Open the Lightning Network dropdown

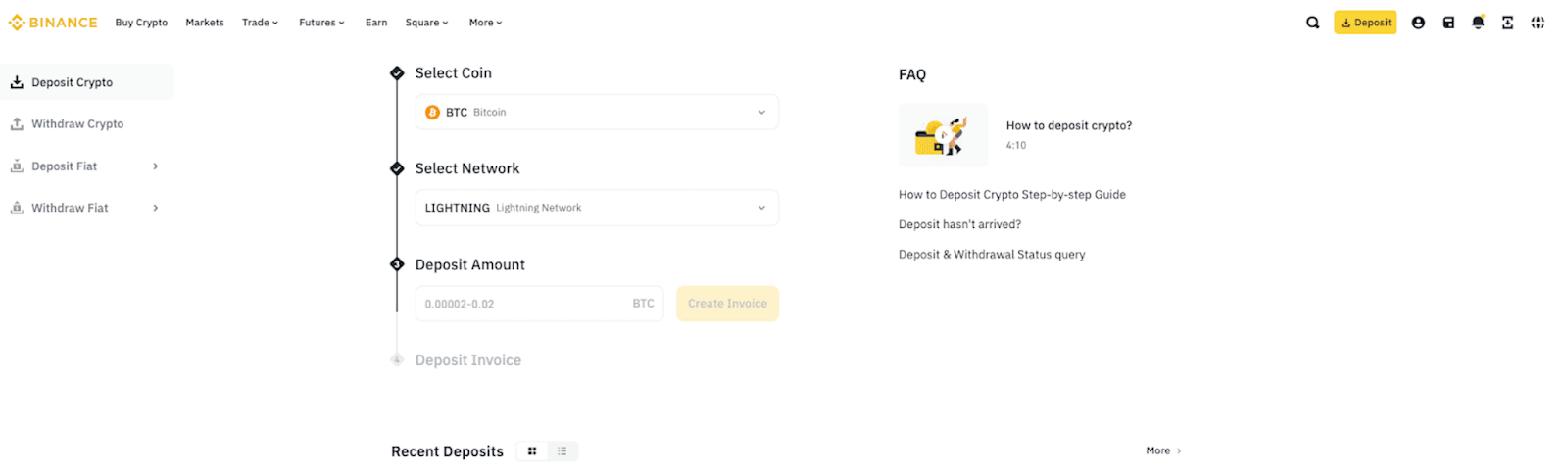click(597, 208)
